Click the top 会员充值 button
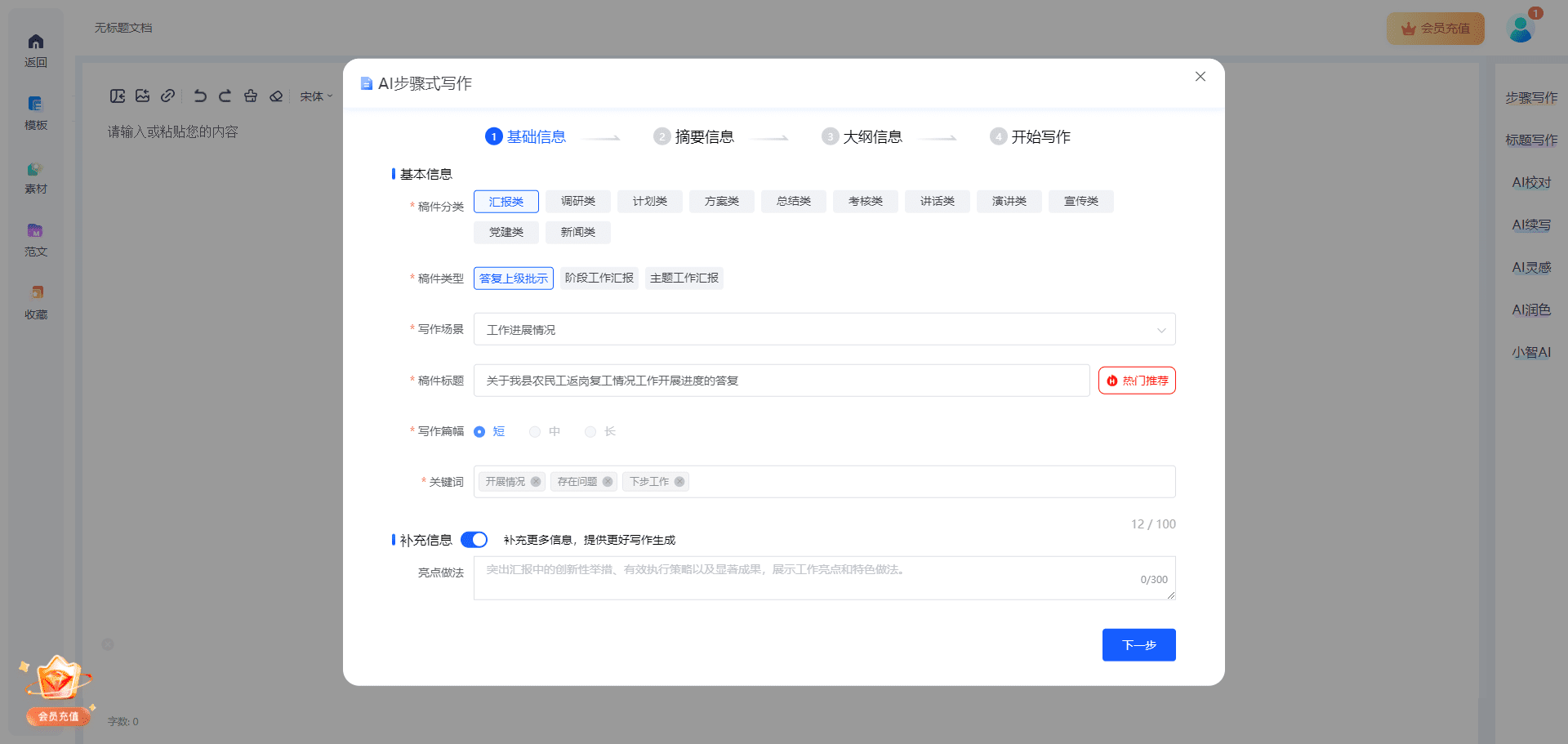 click(1436, 29)
